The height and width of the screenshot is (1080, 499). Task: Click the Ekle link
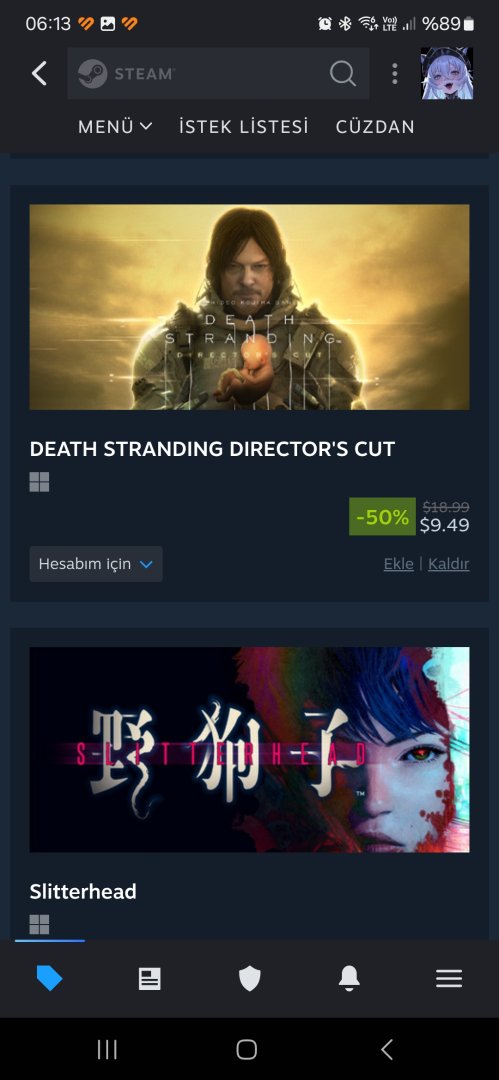click(x=398, y=564)
